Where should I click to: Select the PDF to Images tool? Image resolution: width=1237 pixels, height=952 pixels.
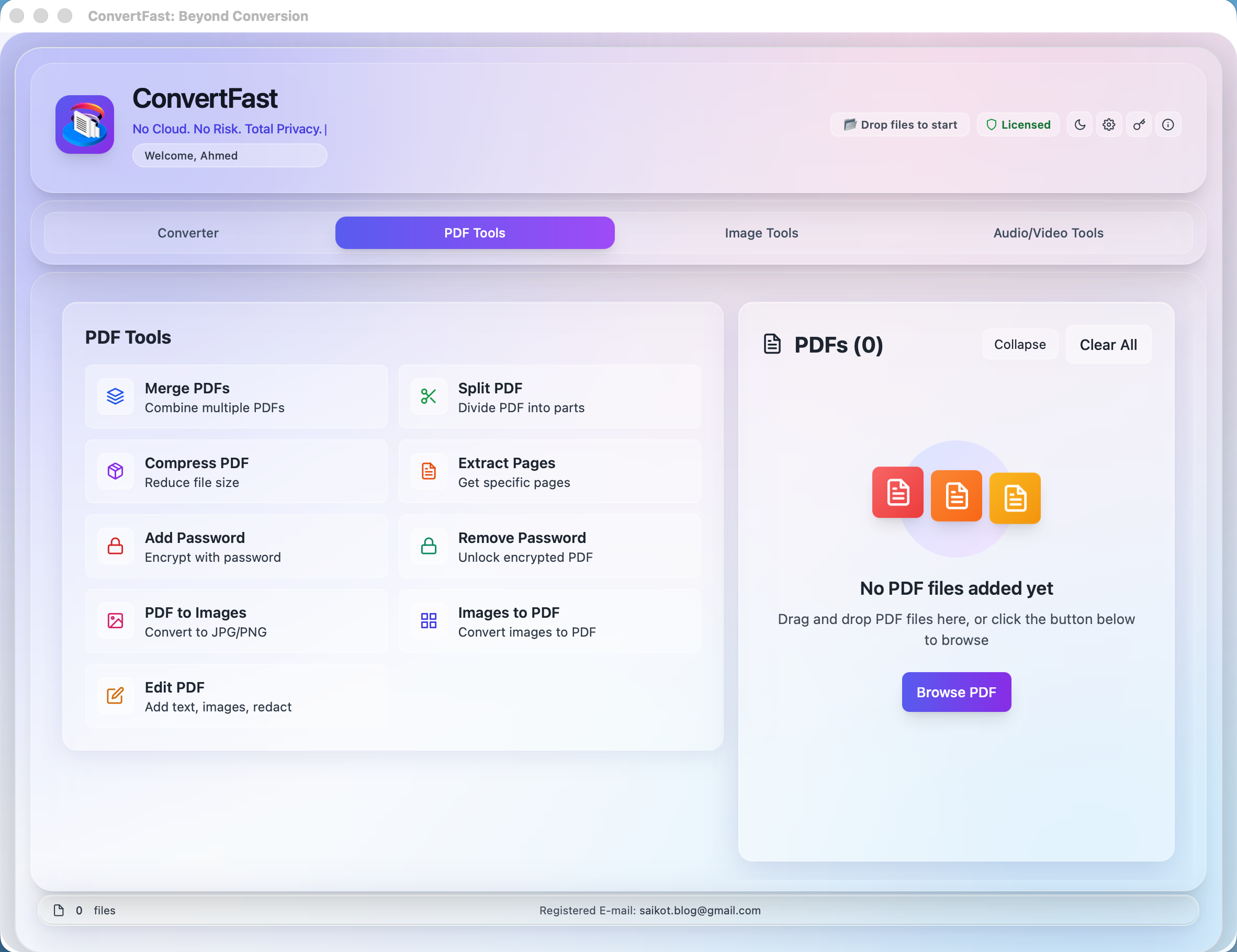(x=236, y=621)
